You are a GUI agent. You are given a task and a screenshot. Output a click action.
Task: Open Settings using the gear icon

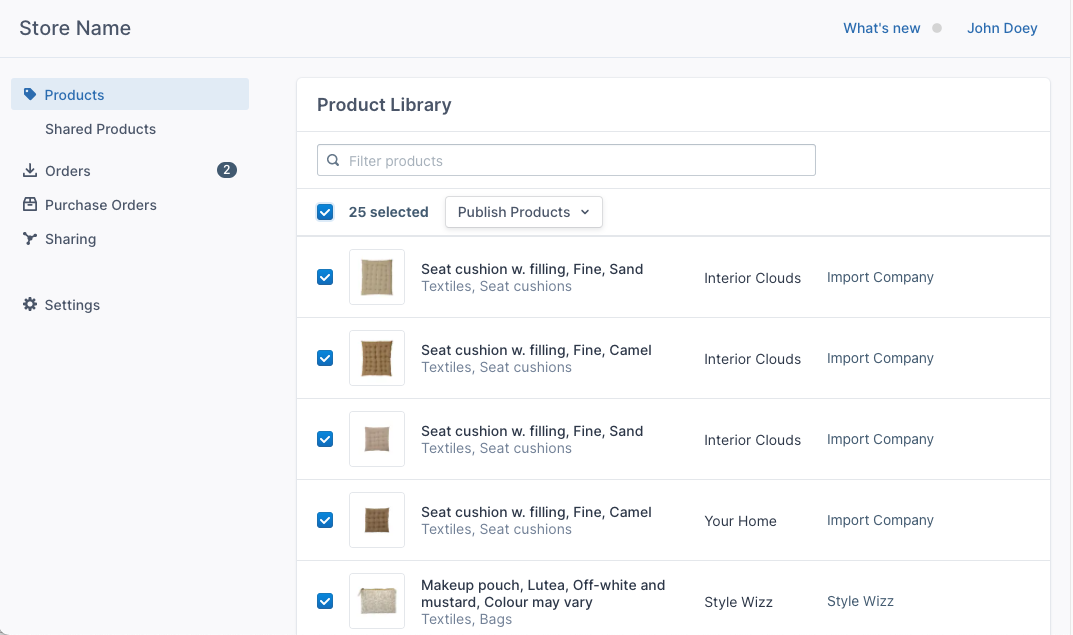[x=30, y=305]
